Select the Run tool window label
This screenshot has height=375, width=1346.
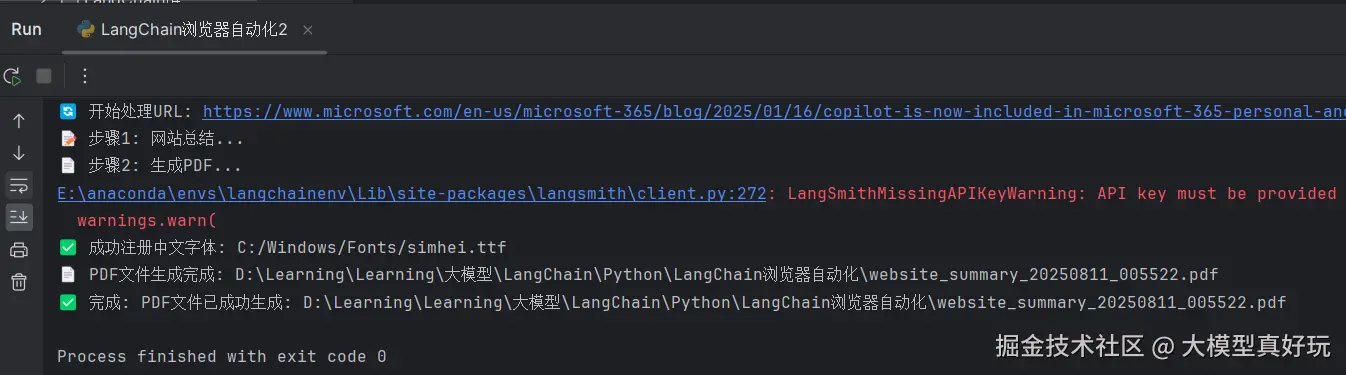[26, 29]
